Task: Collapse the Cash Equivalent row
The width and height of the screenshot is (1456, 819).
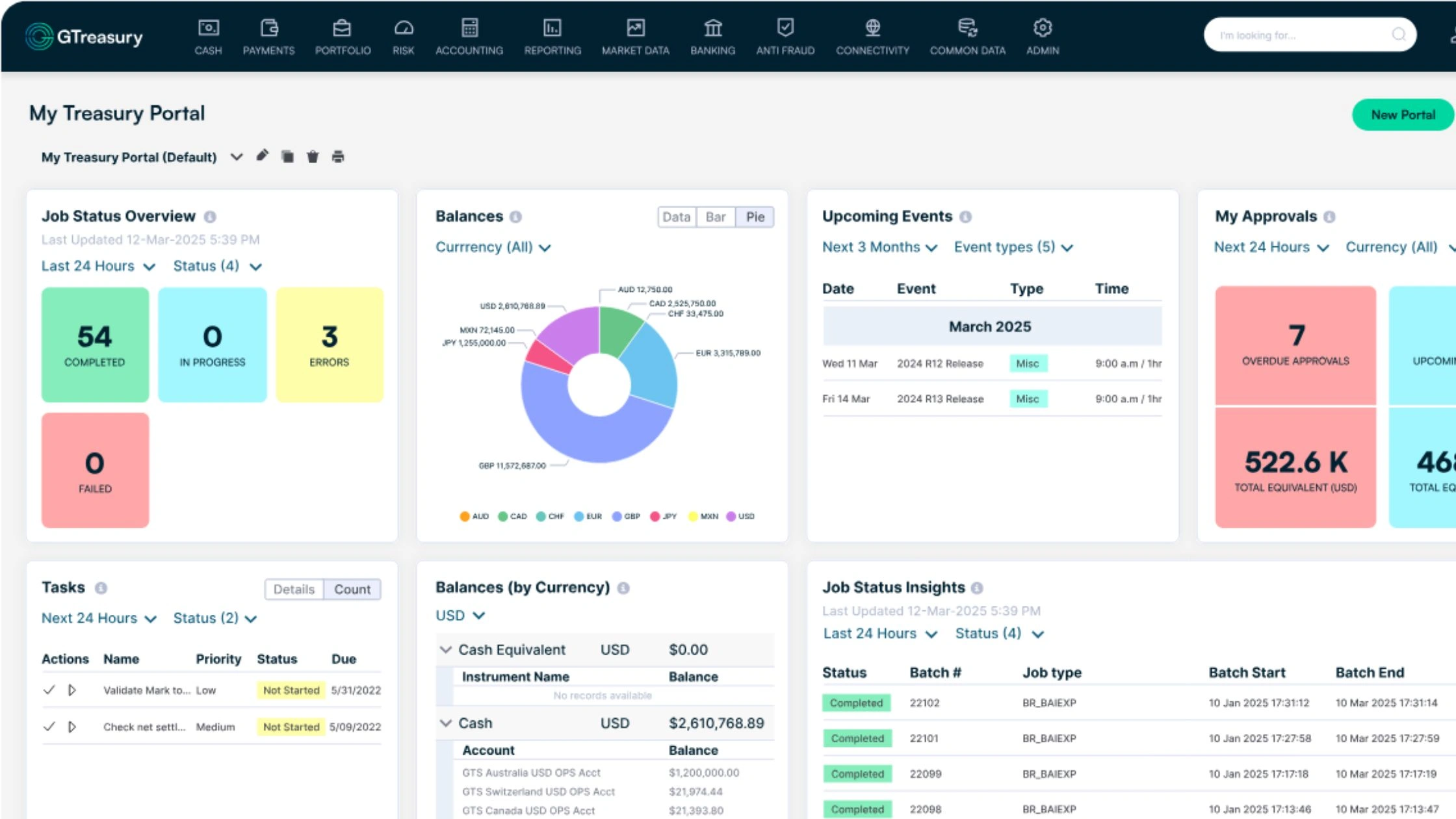Action: tap(446, 650)
